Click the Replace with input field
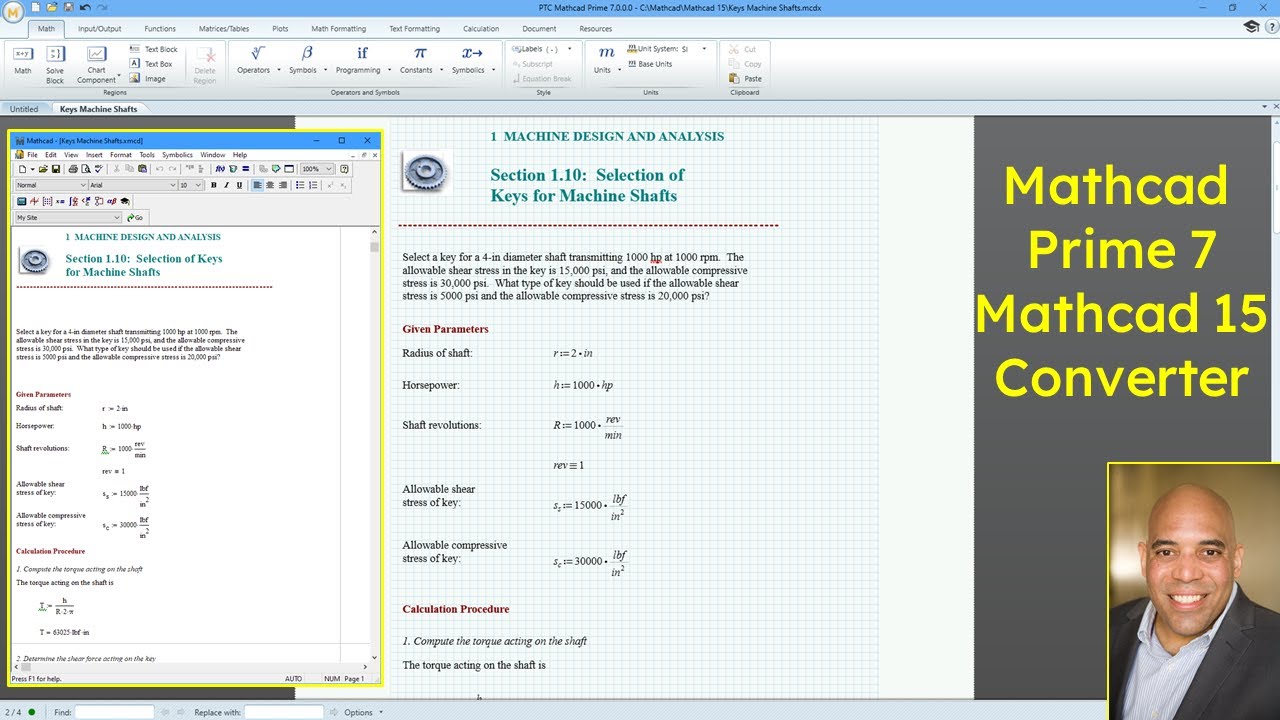Image resolution: width=1280 pixels, height=720 pixels. pos(284,712)
